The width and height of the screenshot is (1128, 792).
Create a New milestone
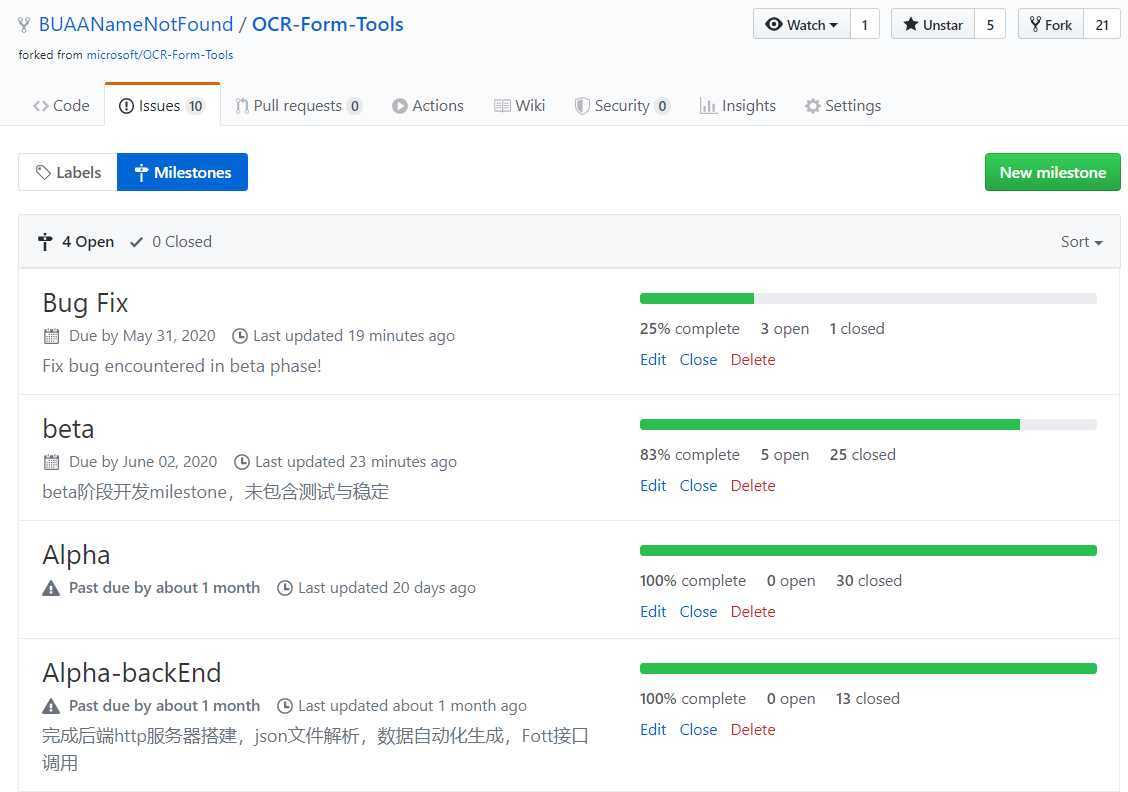click(x=1052, y=172)
